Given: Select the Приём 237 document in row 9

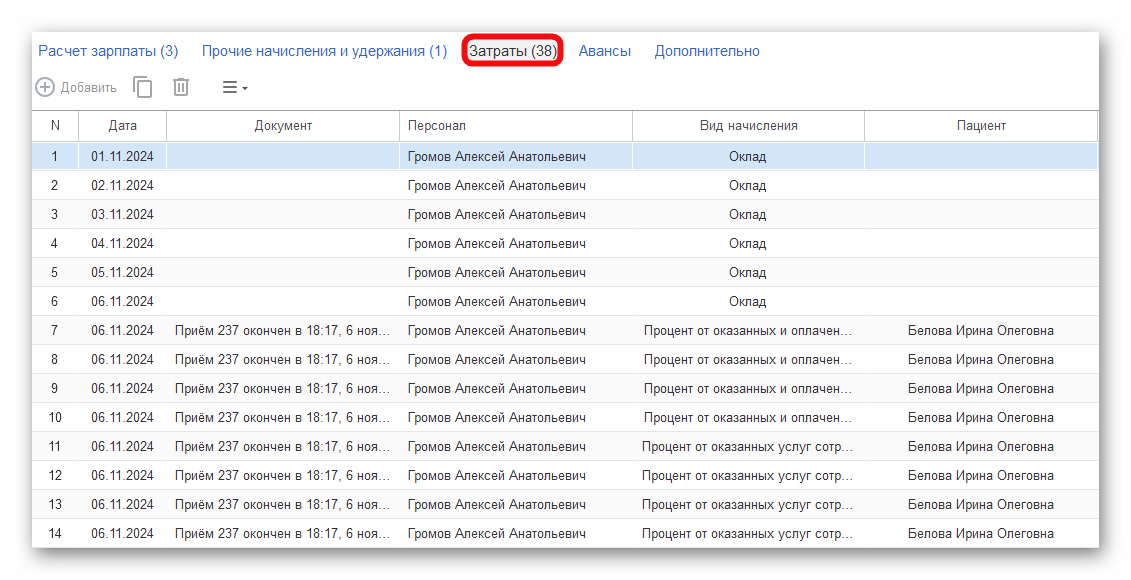Looking at the screenshot, I should (282, 388).
